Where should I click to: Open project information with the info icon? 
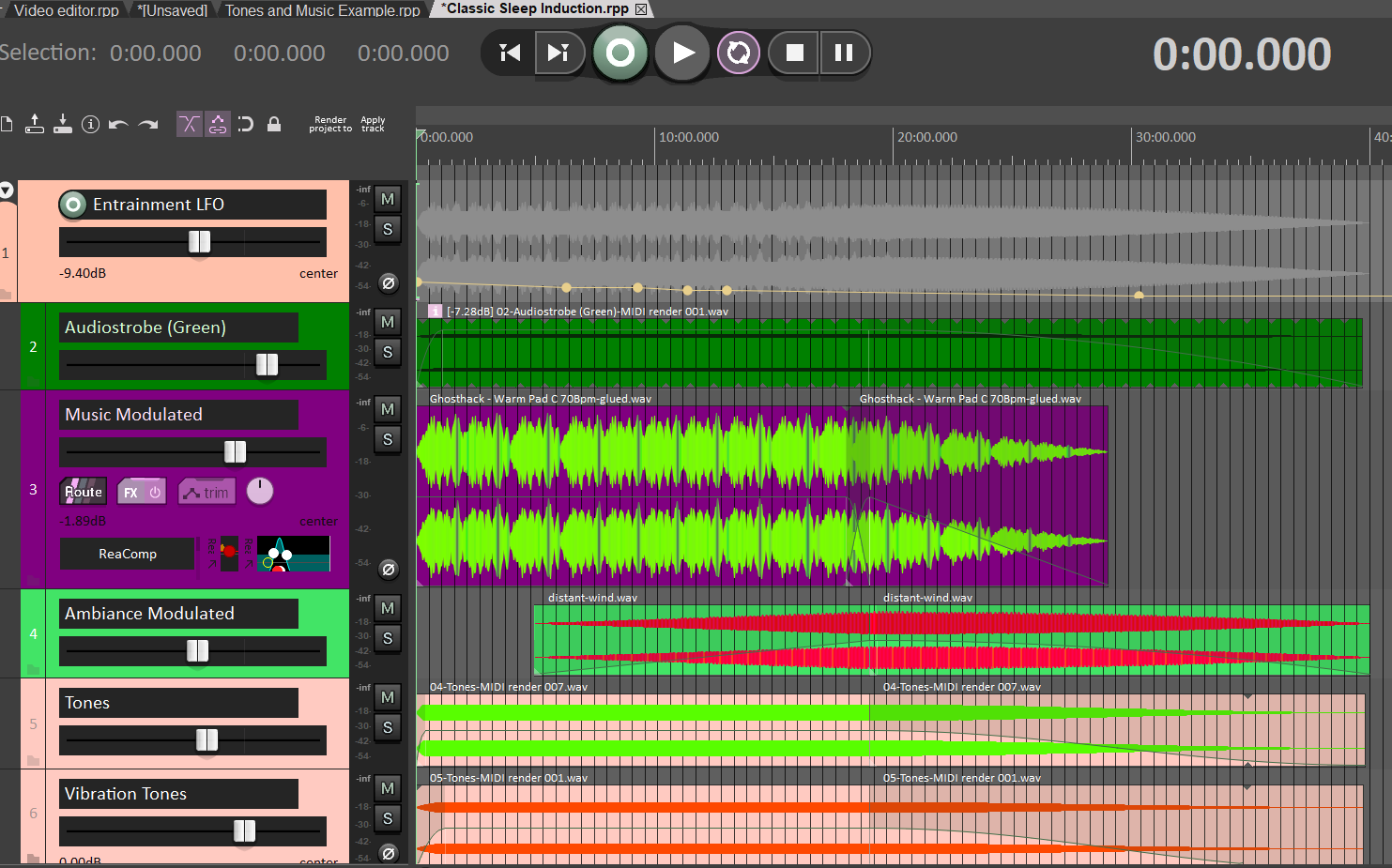90,124
